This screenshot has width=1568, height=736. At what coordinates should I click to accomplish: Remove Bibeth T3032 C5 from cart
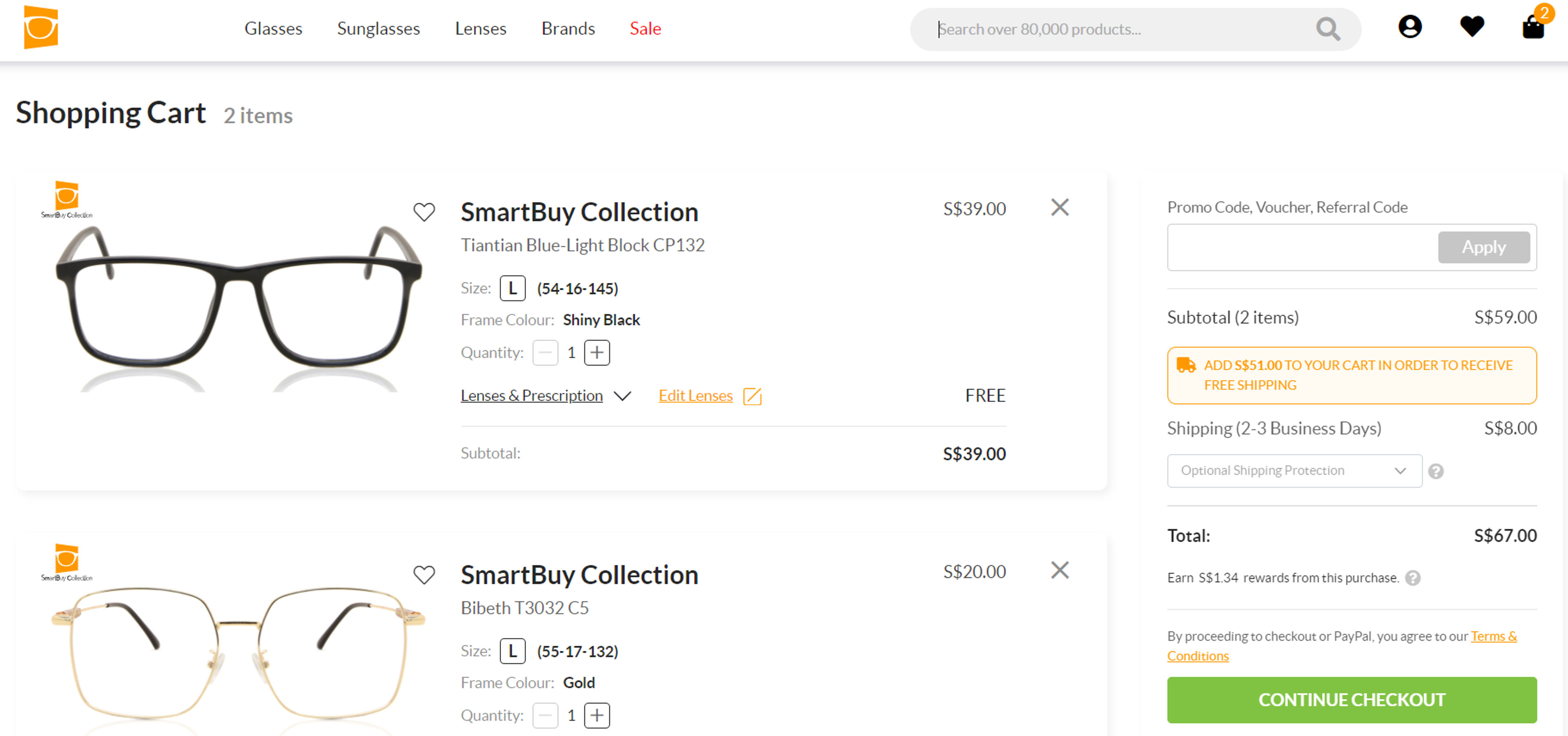1060,570
